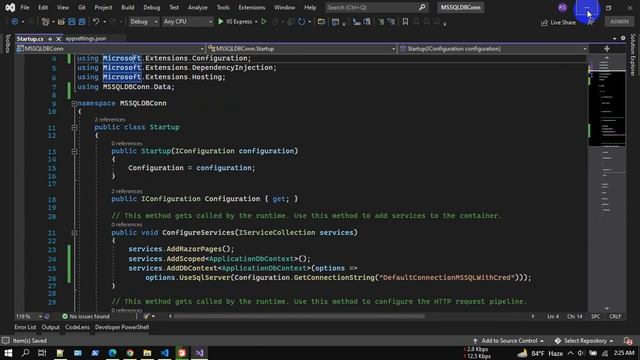Viewport: 640px width, 360px height.
Task: Open the Build menu
Action: [128, 7]
